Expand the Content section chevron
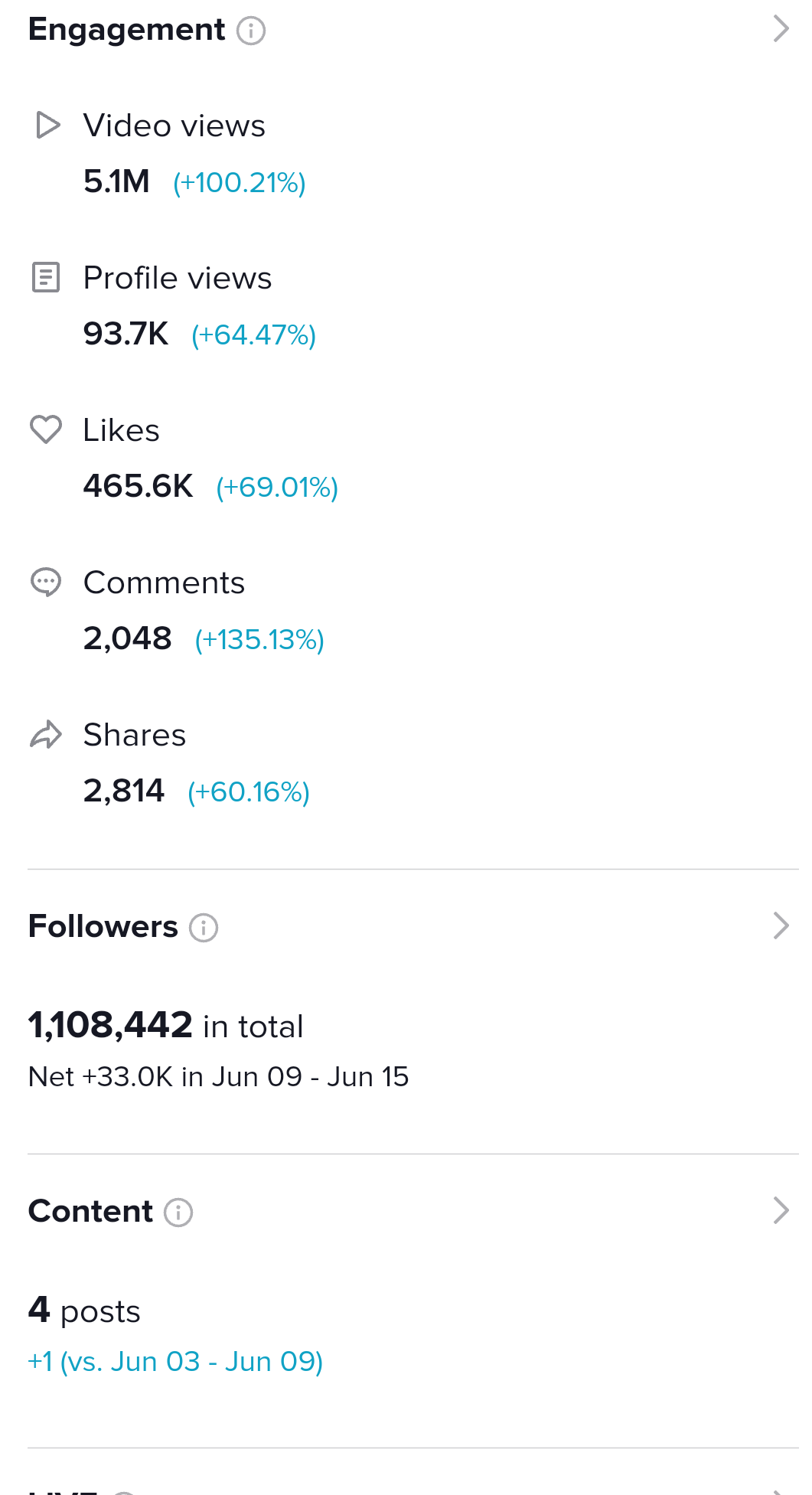 coord(781,1210)
